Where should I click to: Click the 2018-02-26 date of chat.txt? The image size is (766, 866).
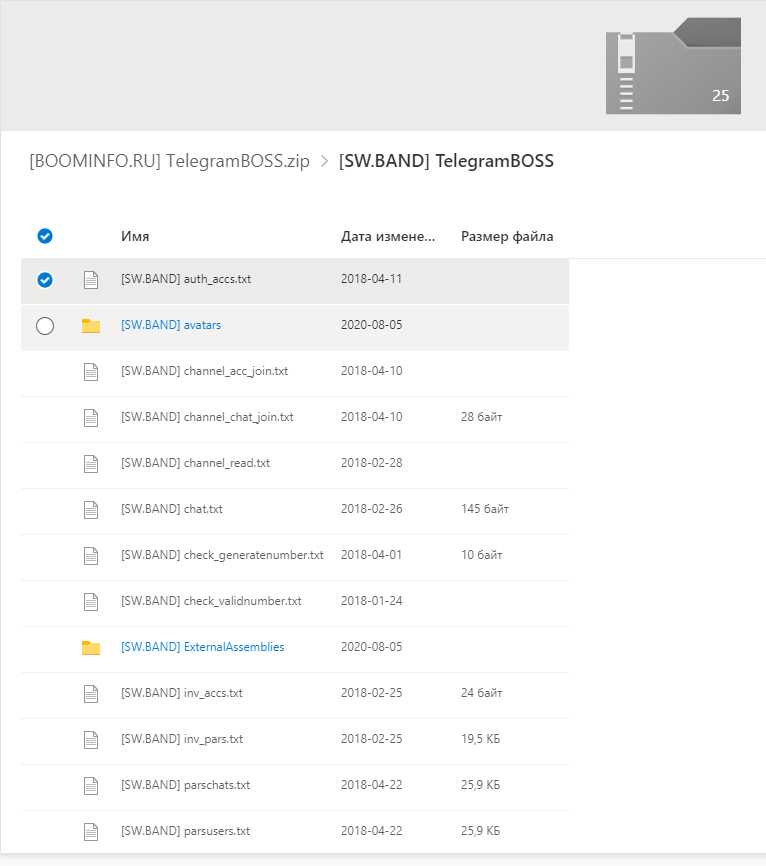(371, 509)
